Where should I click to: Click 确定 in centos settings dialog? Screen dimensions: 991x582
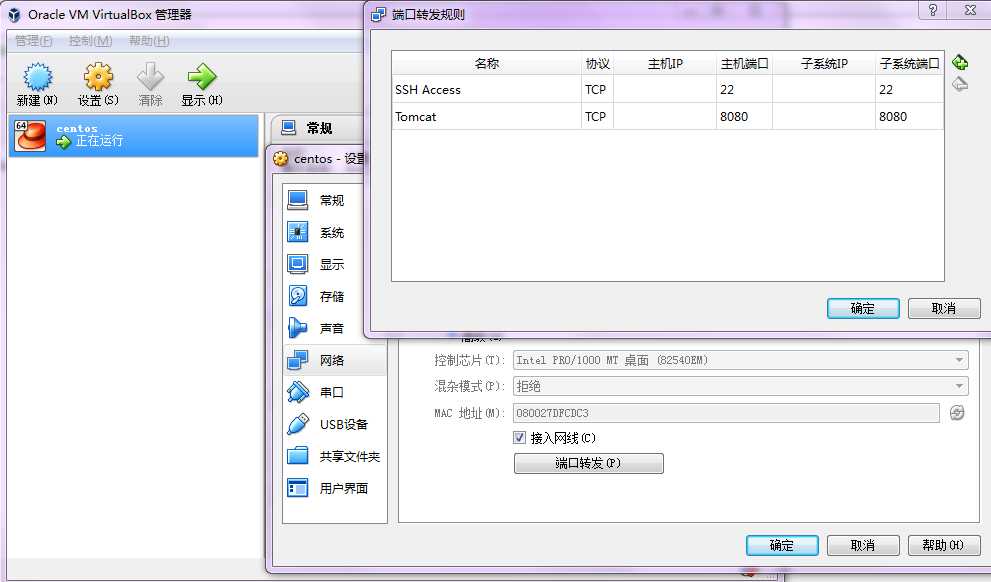click(x=782, y=545)
